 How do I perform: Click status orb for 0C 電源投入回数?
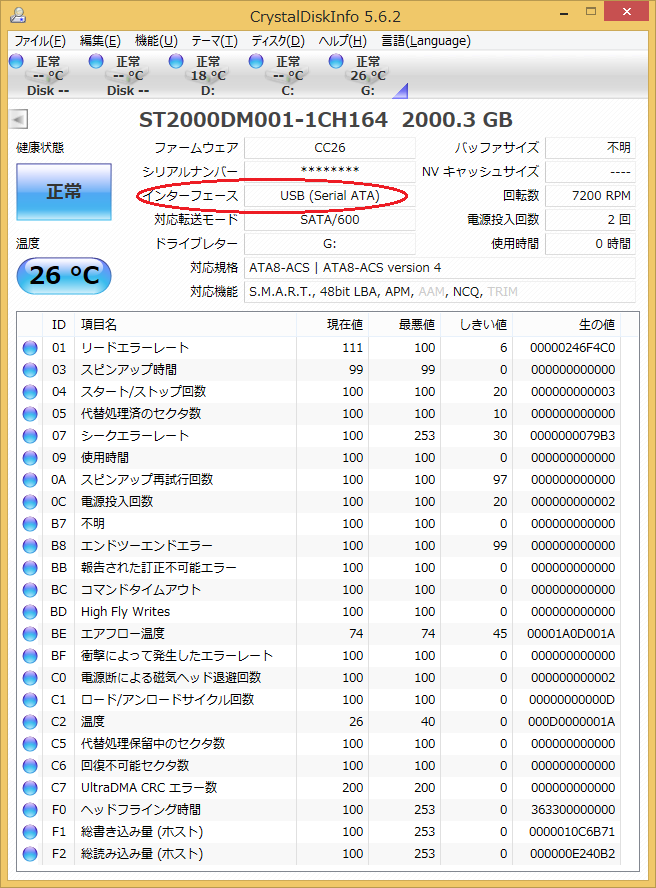click(30, 502)
